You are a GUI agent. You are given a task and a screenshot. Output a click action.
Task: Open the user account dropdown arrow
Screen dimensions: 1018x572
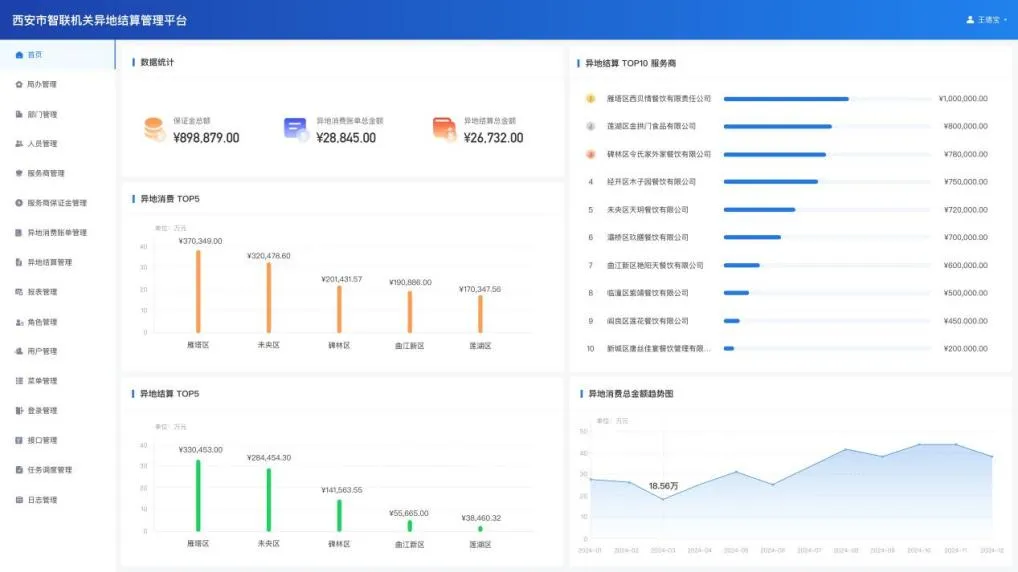1005,20
